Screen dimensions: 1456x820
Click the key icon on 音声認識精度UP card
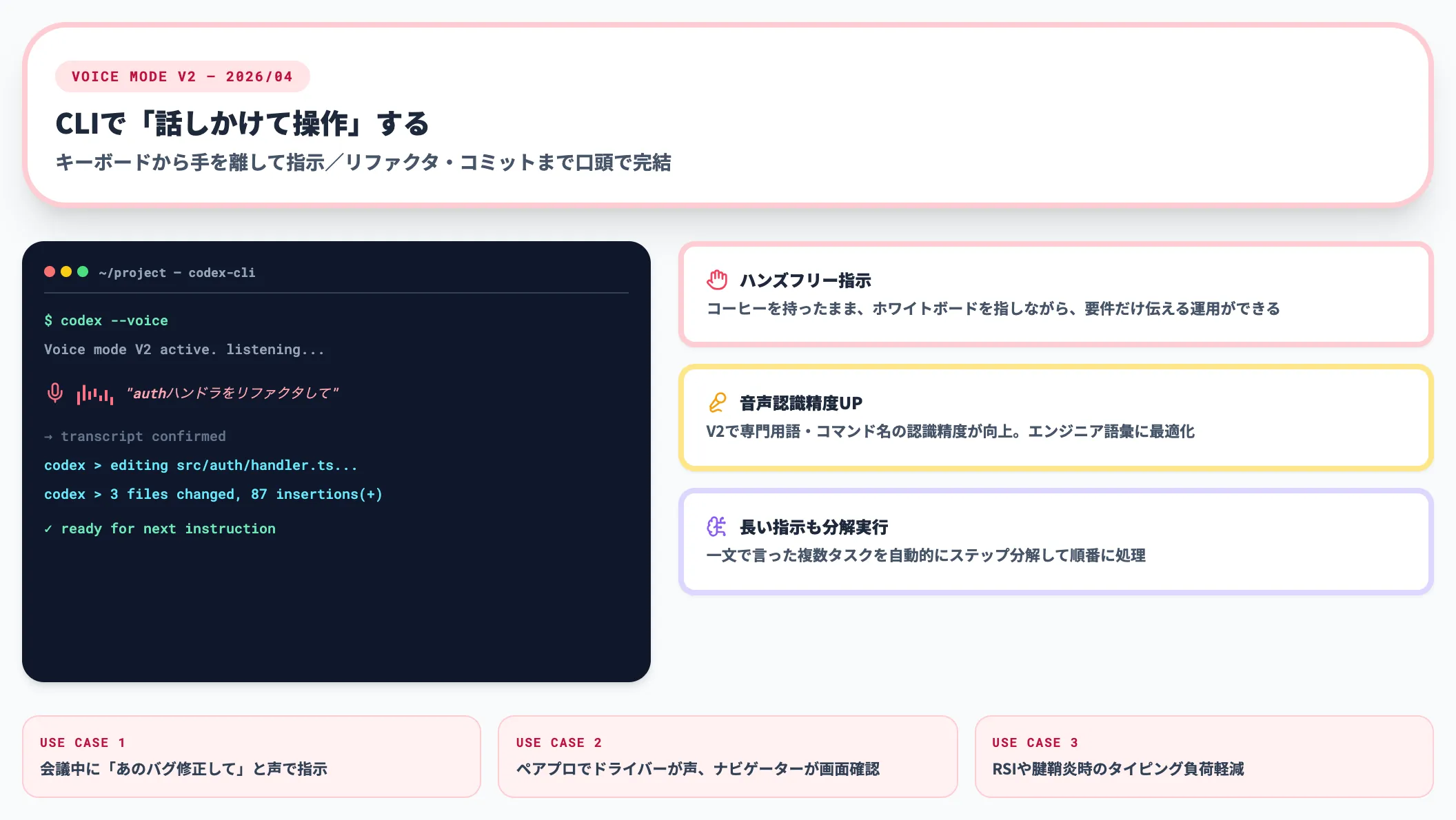tap(718, 401)
